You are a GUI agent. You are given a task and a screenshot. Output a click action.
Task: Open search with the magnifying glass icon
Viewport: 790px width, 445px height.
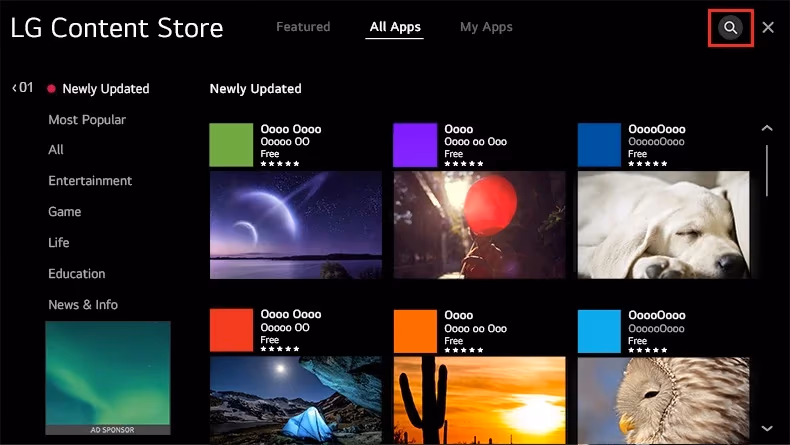(x=730, y=28)
